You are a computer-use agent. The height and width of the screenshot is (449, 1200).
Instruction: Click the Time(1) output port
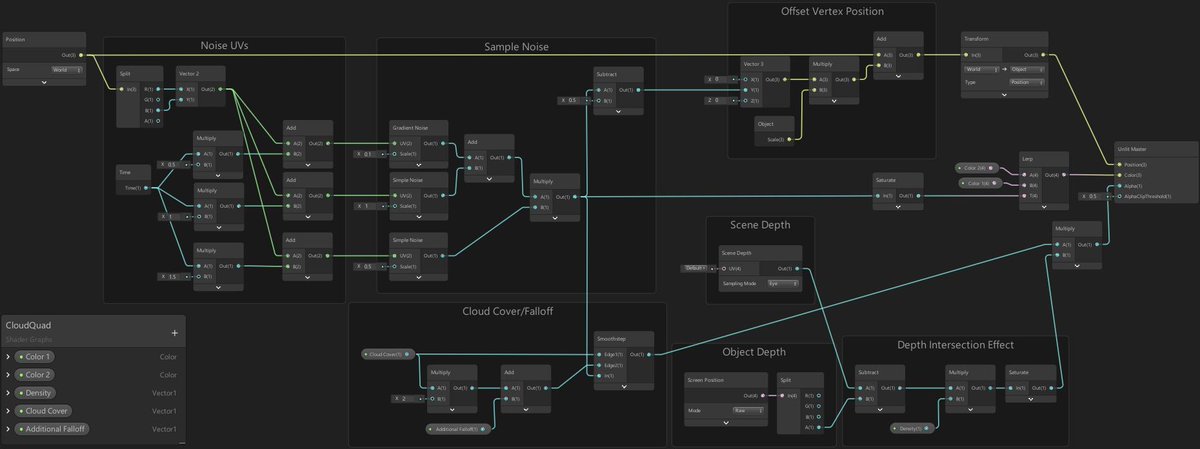[x=146, y=187]
